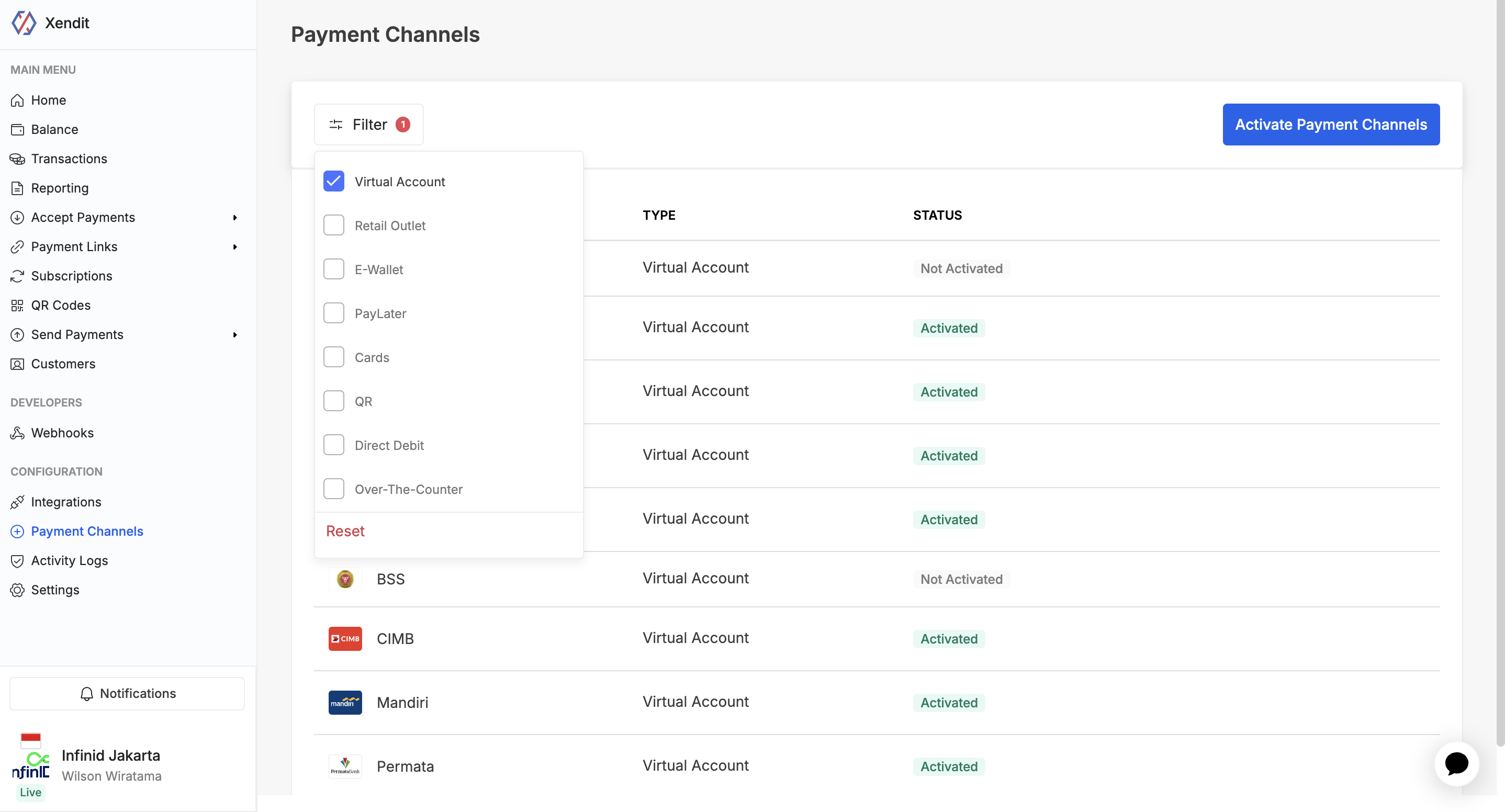Uncheck the Virtual Account filter checkbox
This screenshot has width=1505, height=812.
tap(333, 181)
